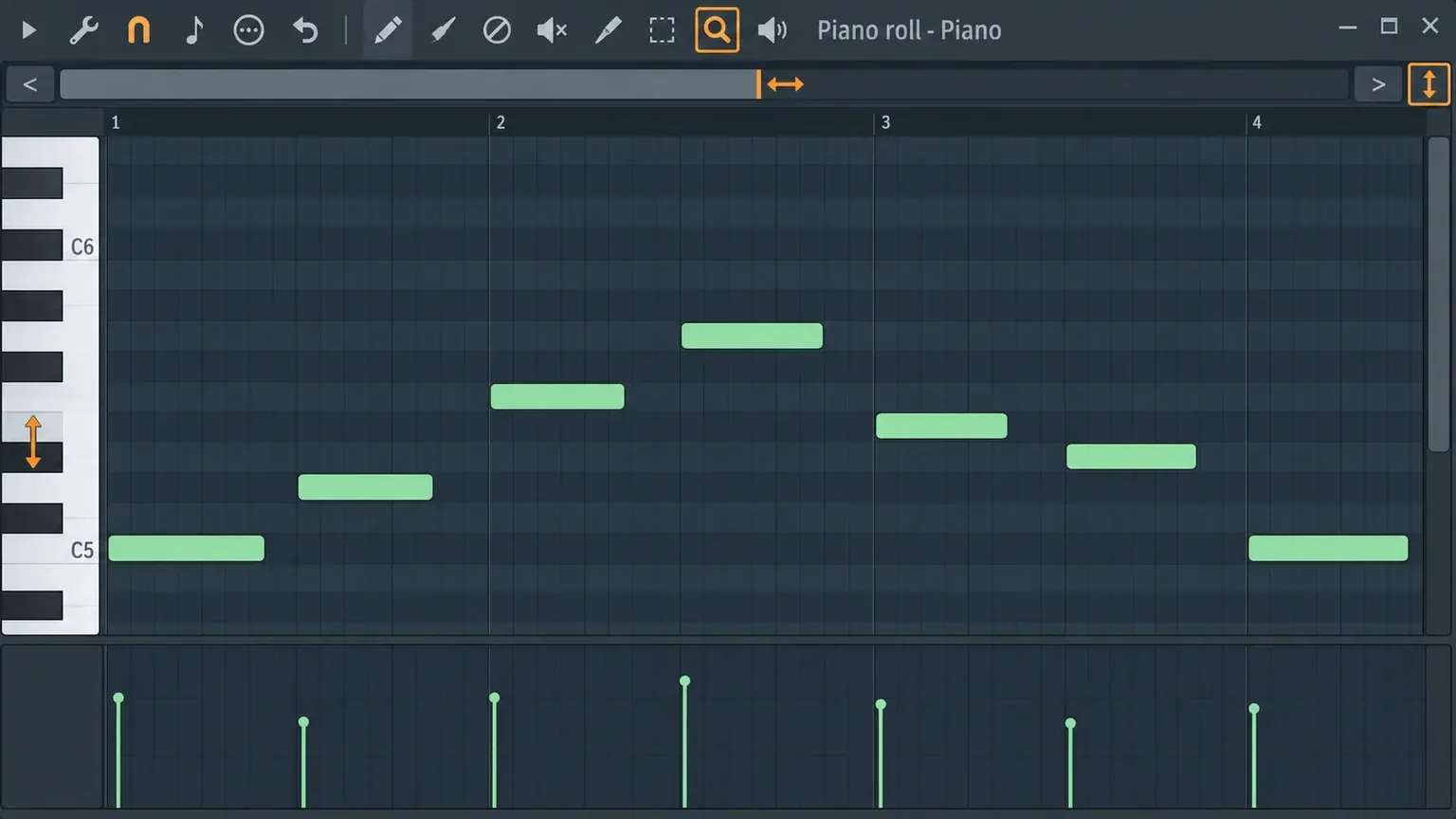Select the C5 note at bar 4
1456x819 pixels.
point(1328,548)
